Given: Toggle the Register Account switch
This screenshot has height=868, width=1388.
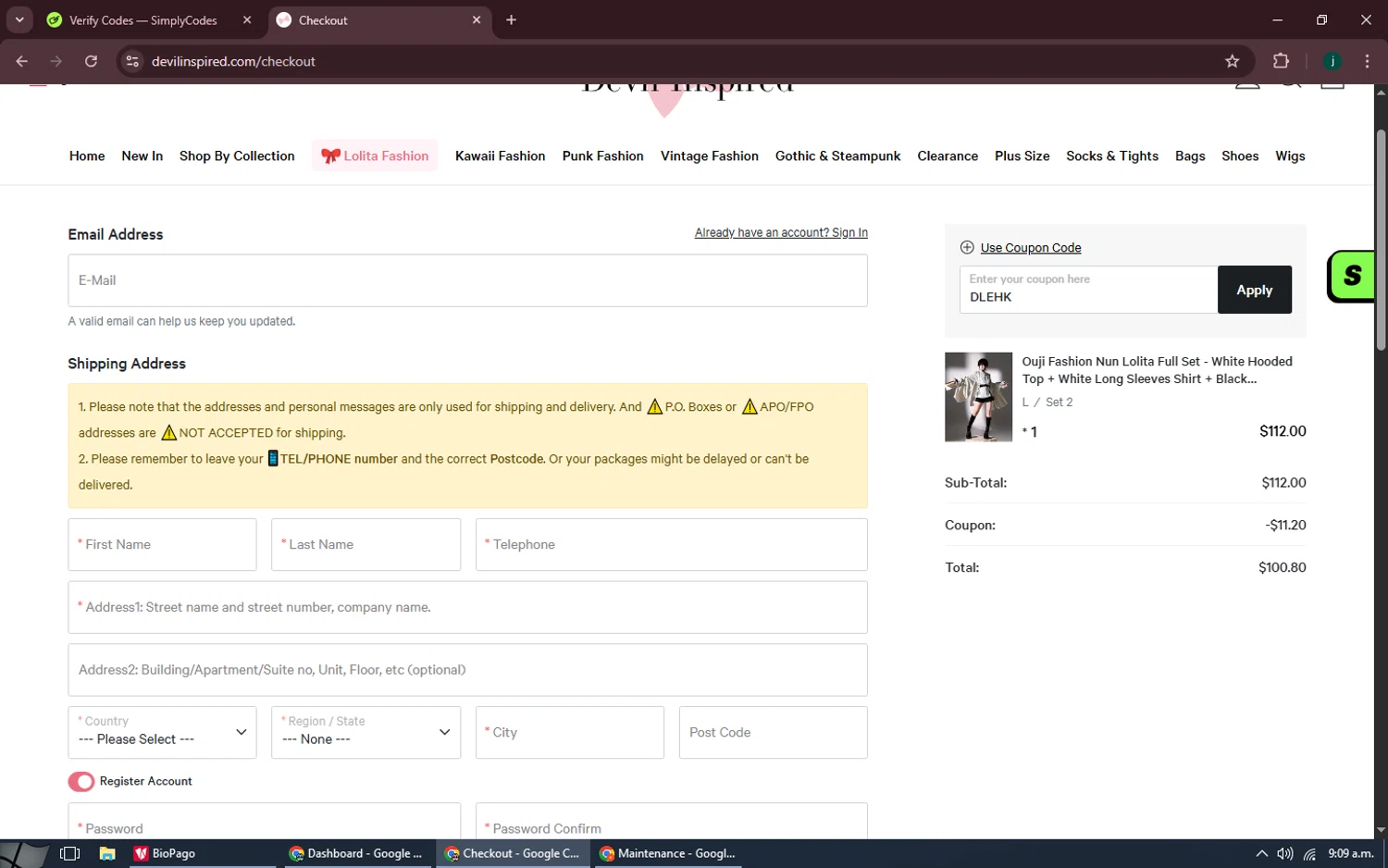Looking at the screenshot, I should coord(81,782).
